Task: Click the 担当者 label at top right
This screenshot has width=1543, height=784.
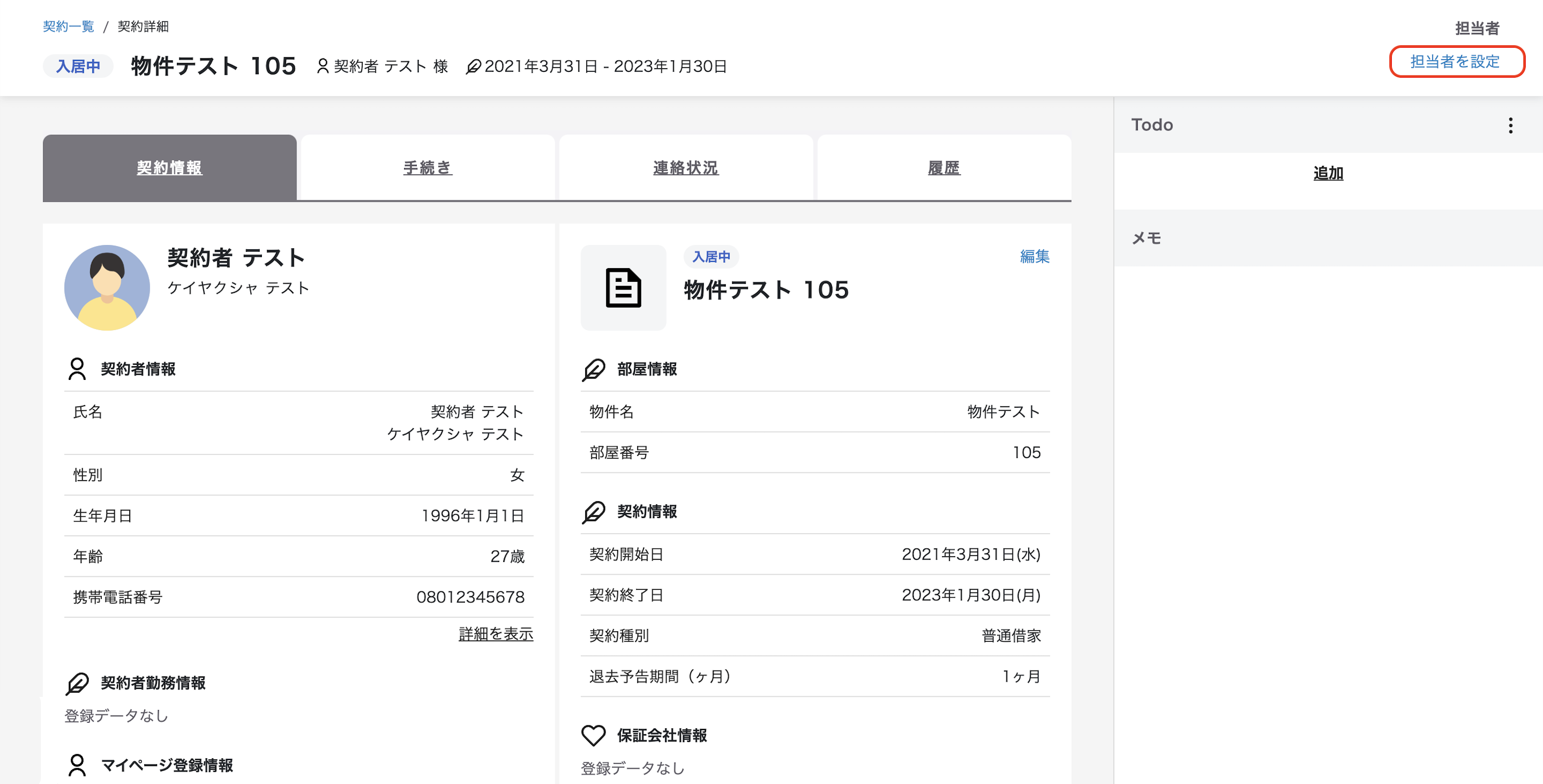Action: (1477, 28)
